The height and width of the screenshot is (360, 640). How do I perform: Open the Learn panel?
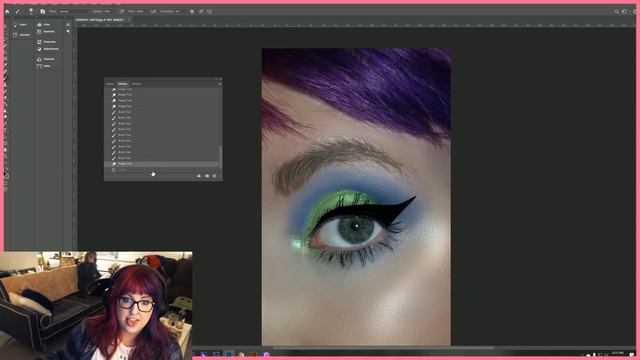(x=19, y=24)
